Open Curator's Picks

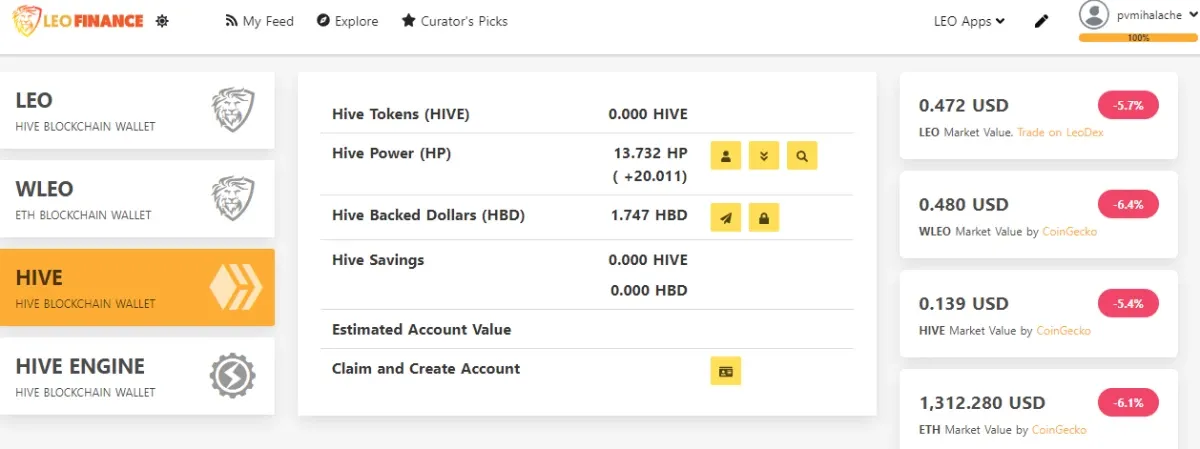pyautogui.click(x=455, y=21)
